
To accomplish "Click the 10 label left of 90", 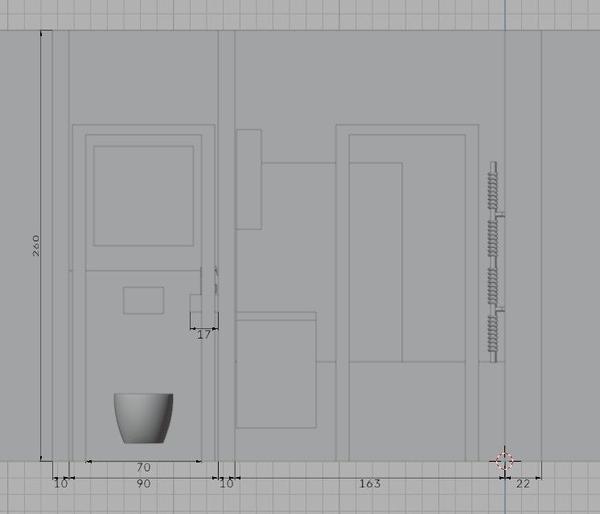I will [x=60, y=484].
